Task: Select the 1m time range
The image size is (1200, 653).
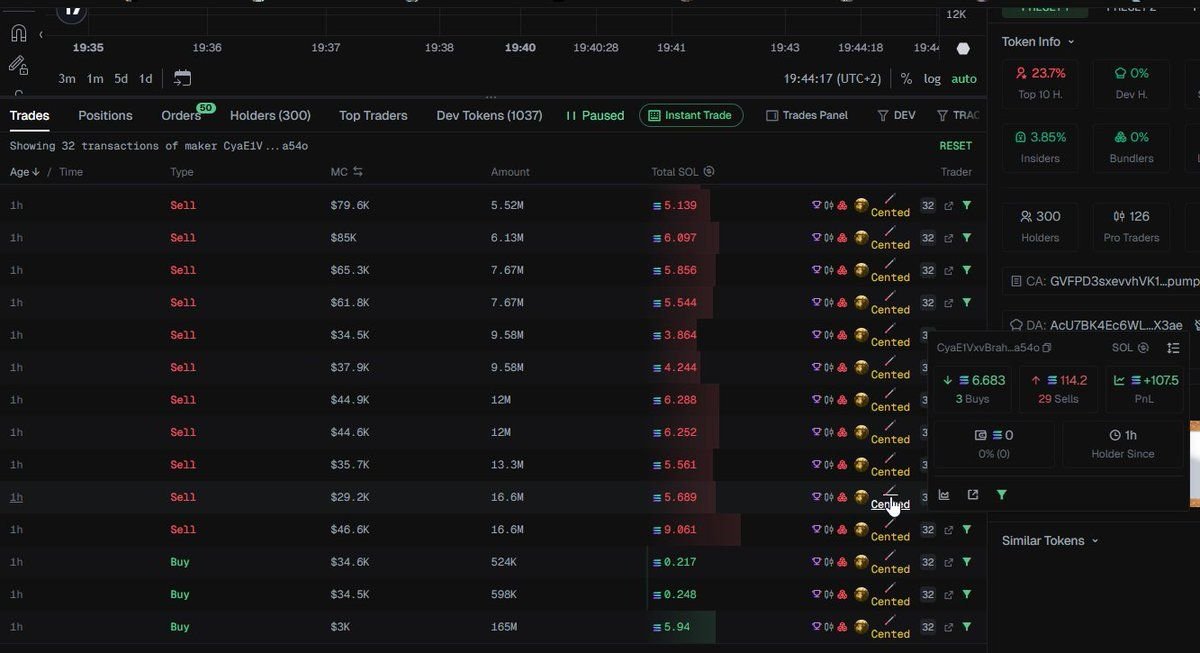Action: tap(95, 79)
